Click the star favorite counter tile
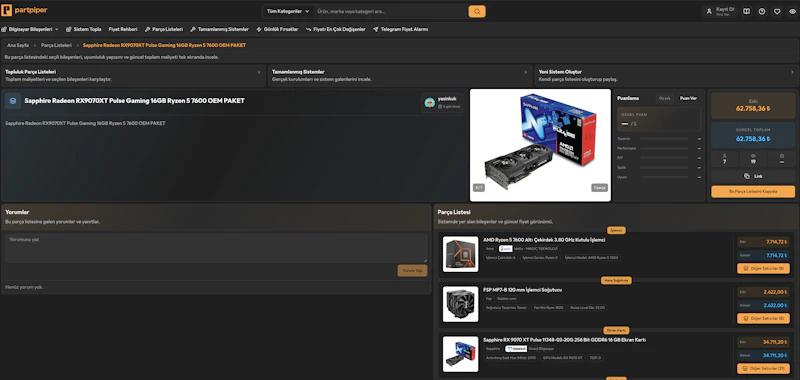Screen dimensions: 800x380 (x=782, y=159)
